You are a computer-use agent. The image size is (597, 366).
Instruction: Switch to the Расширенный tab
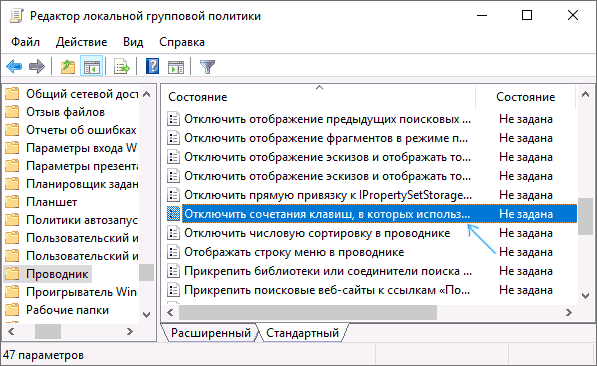point(211,333)
